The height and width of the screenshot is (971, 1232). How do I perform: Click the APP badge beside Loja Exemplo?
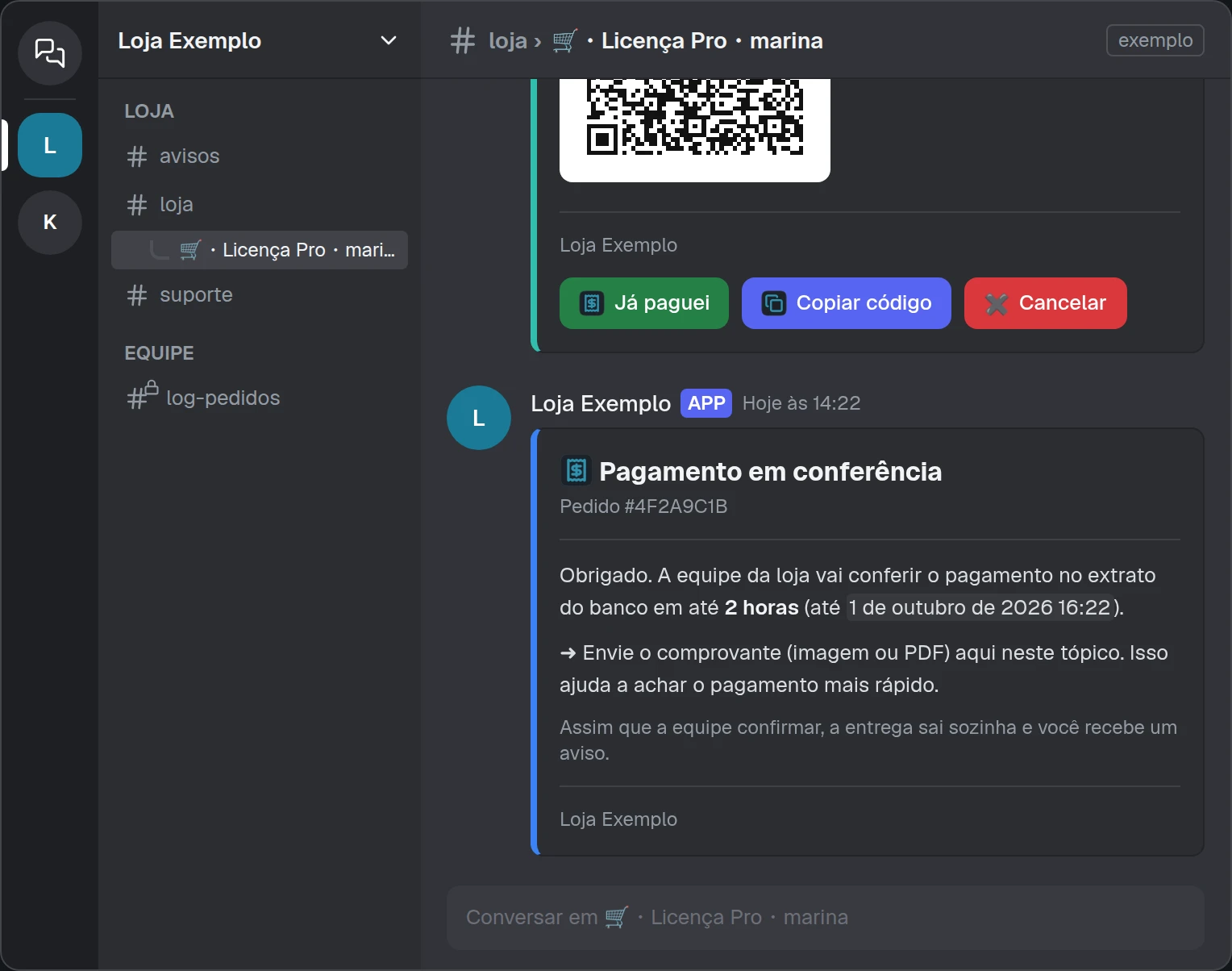tap(706, 403)
